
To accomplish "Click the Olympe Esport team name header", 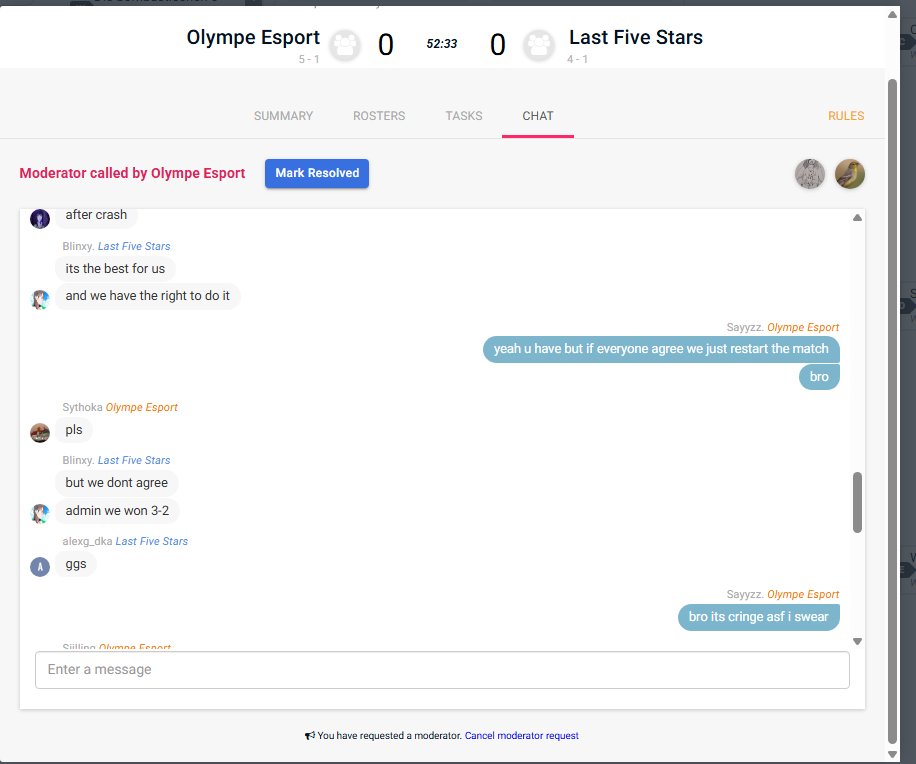I will click(253, 37).
